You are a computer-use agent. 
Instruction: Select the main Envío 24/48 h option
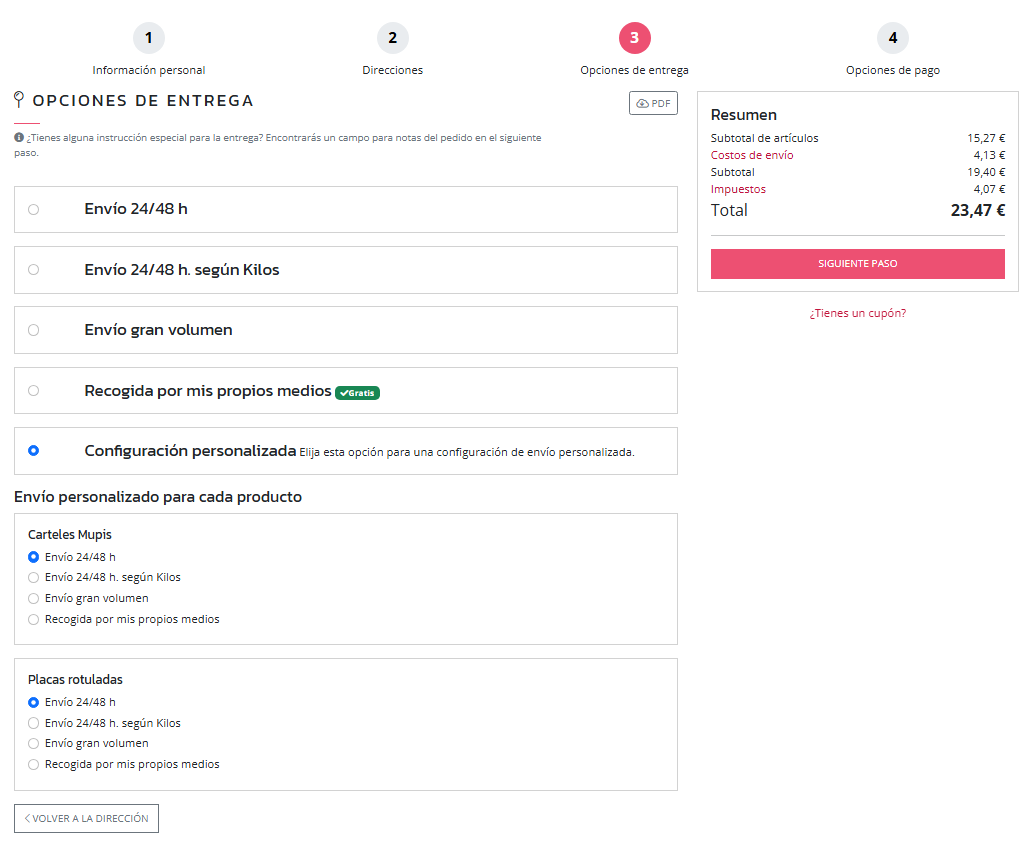34,209
